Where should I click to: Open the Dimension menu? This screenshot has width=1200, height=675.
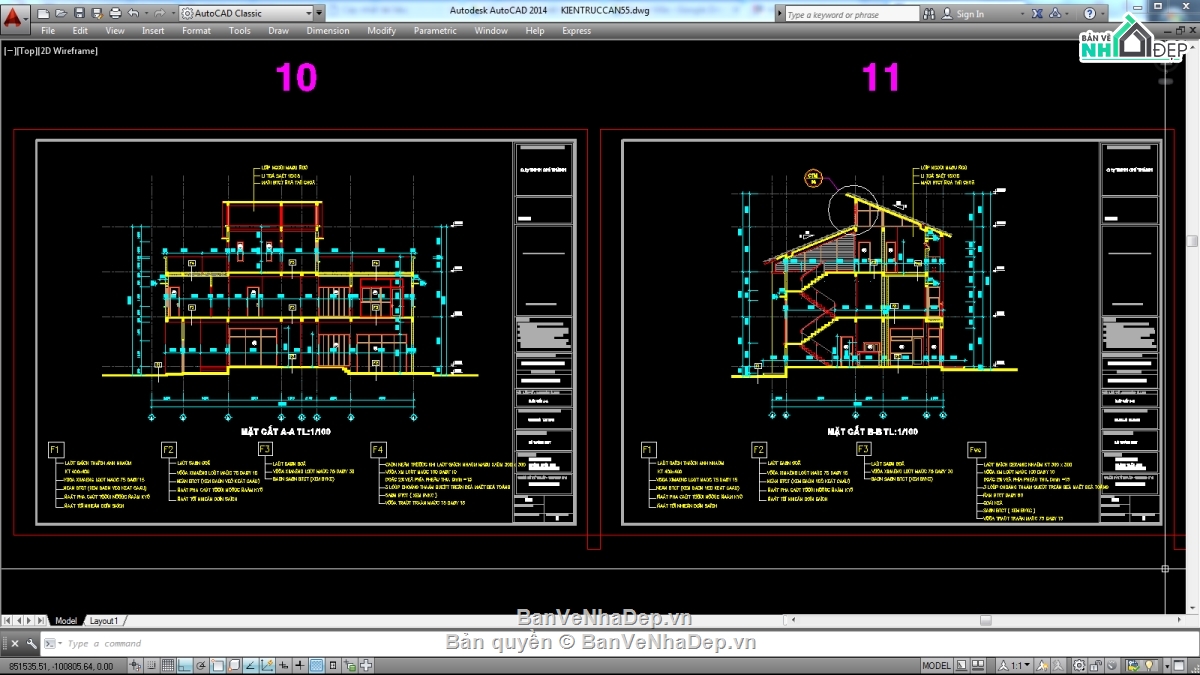pyautogui.click(x=328, y=30)
